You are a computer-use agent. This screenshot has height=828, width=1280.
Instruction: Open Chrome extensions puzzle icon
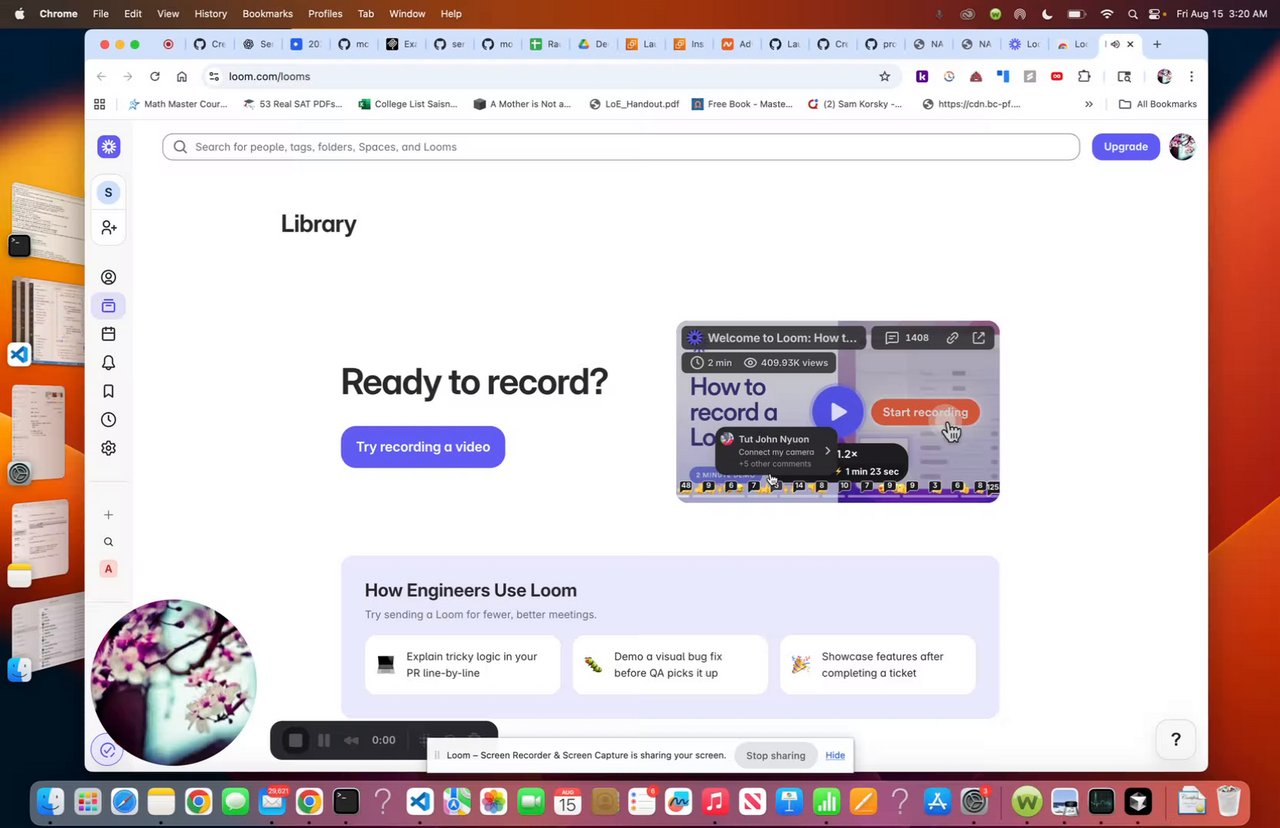click(1084, 76)
